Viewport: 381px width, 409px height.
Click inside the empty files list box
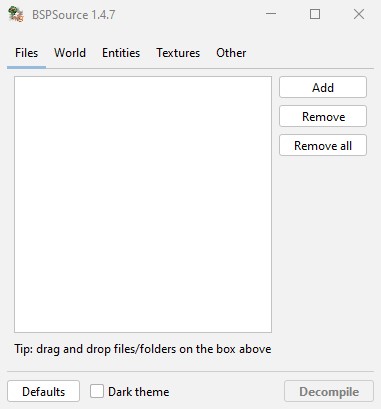coord(143,204)
